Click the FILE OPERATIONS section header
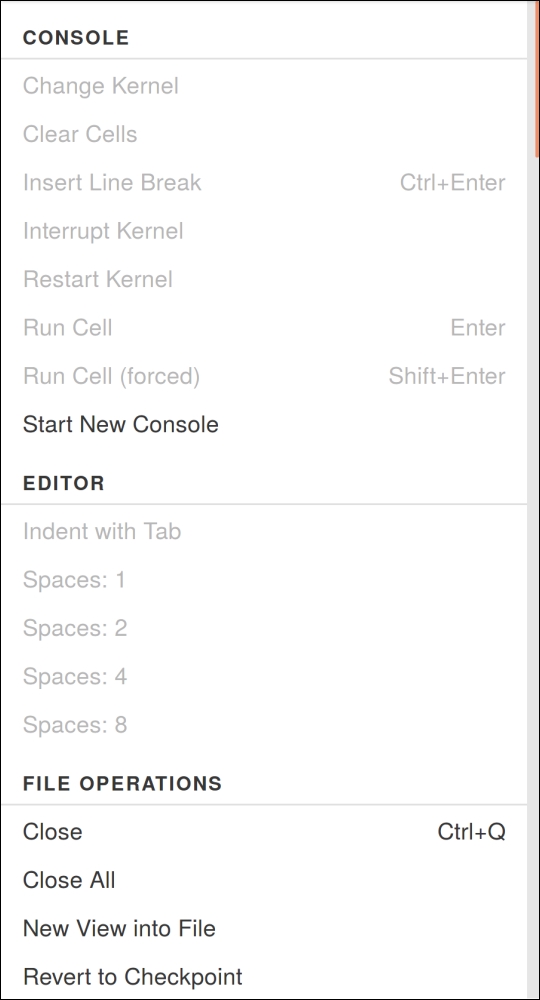Viewport: 540px width, 1000px height. coord(122,783)
